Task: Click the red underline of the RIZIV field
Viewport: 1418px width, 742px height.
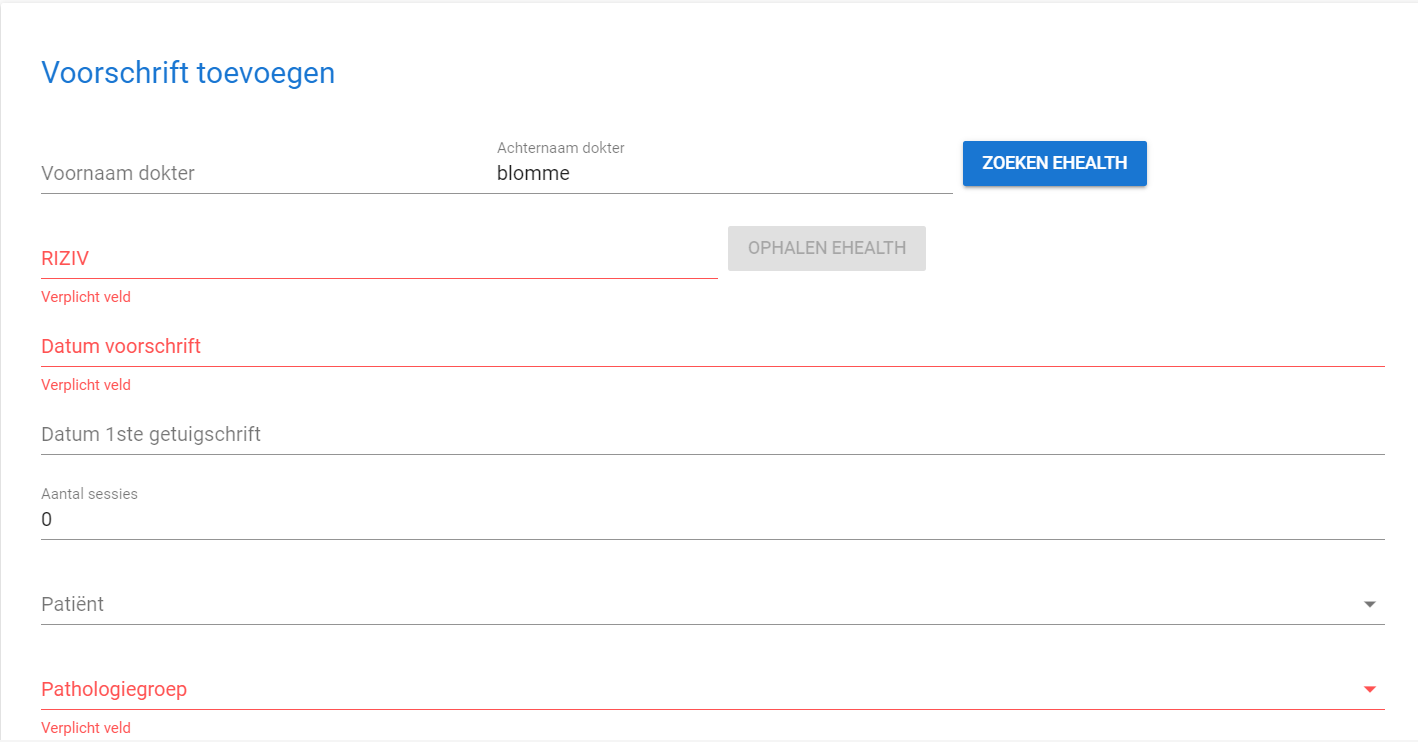Action: coord(378,277)
